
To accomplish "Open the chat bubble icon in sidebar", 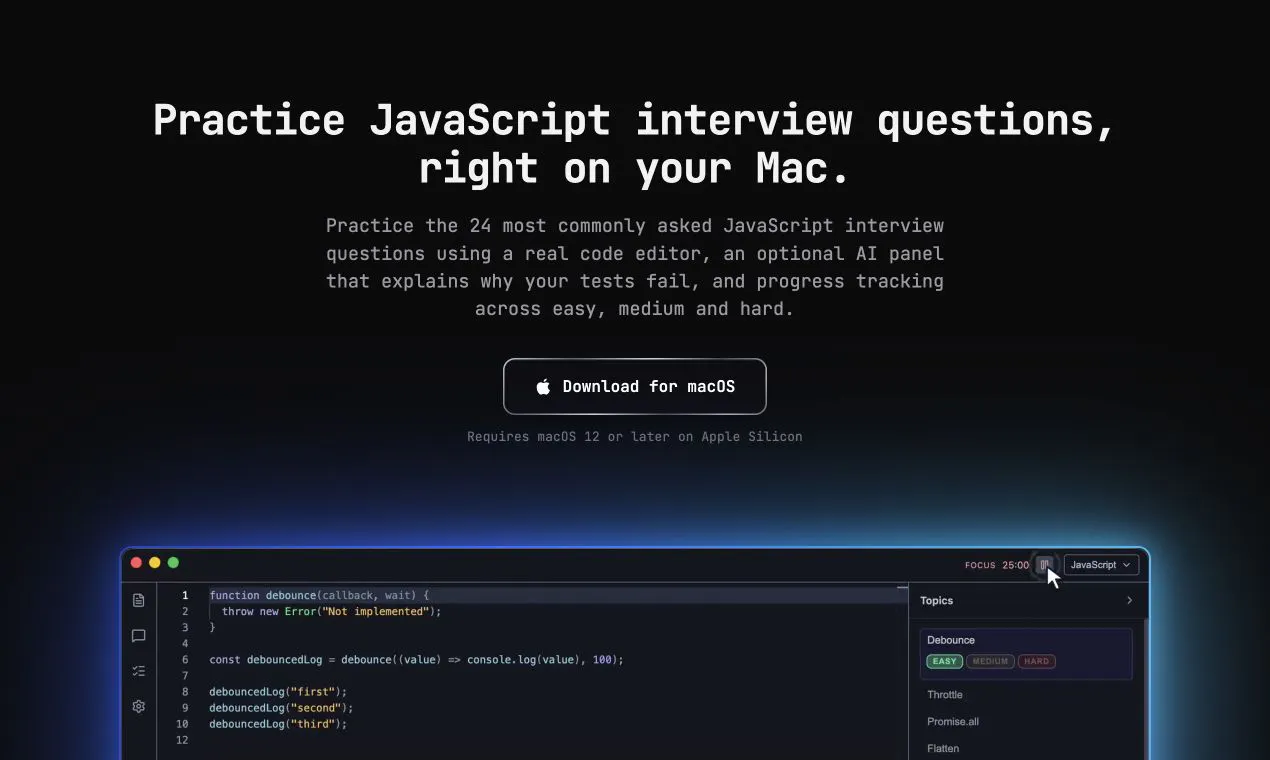I will [x=139, y=636].
